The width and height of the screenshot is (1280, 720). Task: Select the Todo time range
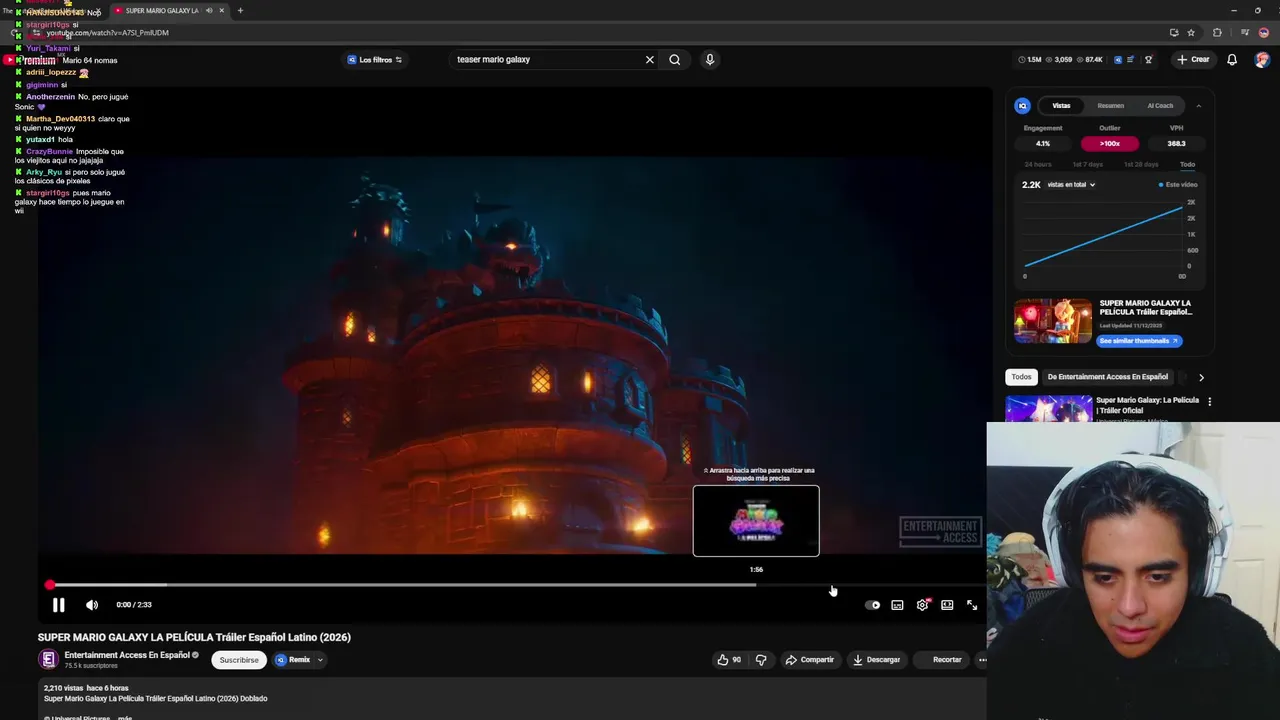pos(1187,165)
